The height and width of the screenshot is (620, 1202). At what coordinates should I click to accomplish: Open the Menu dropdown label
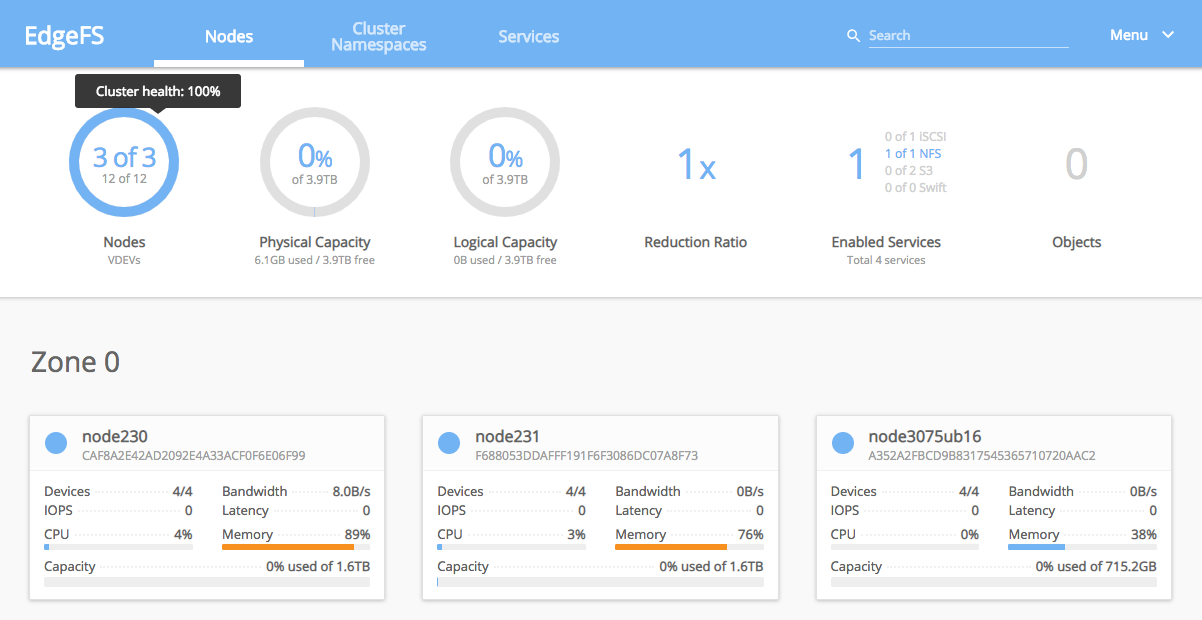[x=1128, y=35]
